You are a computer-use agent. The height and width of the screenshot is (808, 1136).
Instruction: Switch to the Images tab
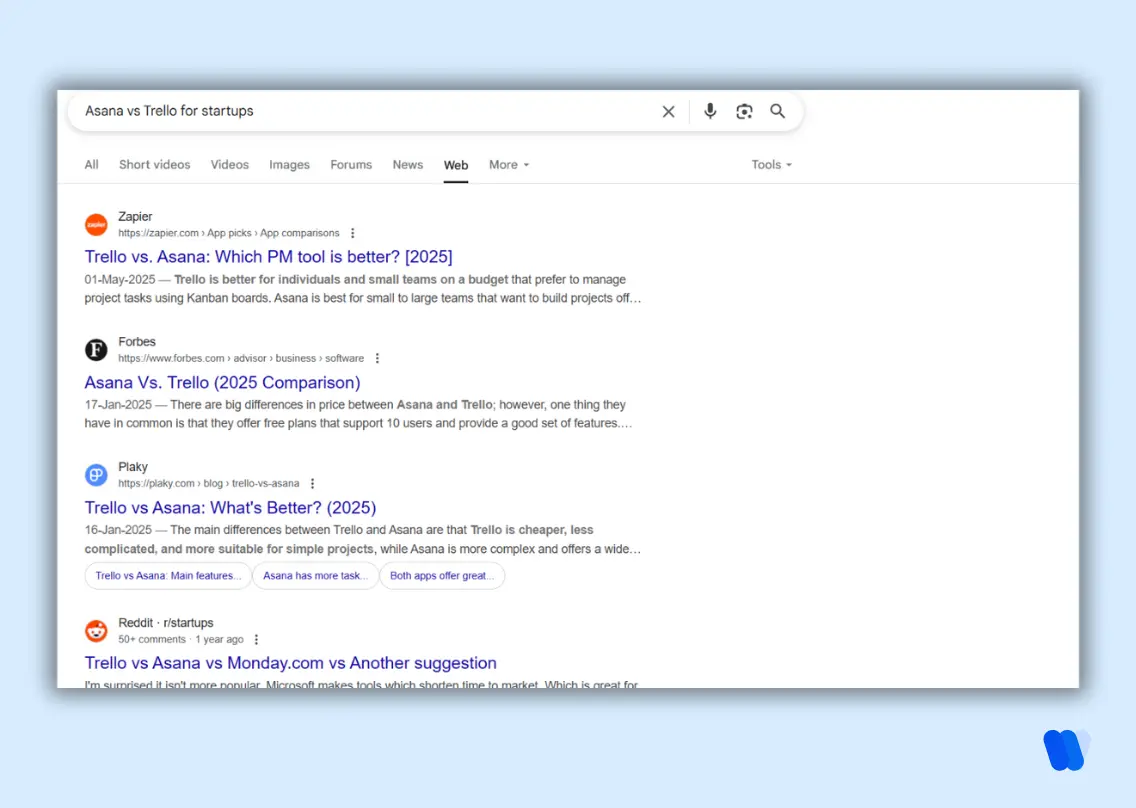point(289,164)
